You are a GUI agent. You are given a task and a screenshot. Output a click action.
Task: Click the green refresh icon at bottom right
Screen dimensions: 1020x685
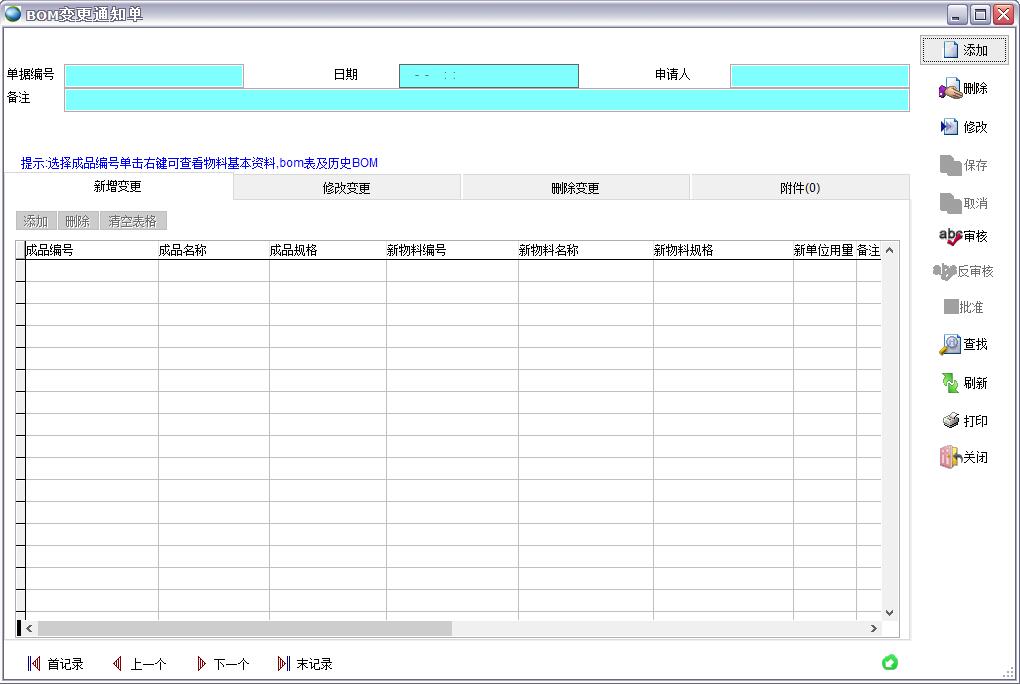889,662
